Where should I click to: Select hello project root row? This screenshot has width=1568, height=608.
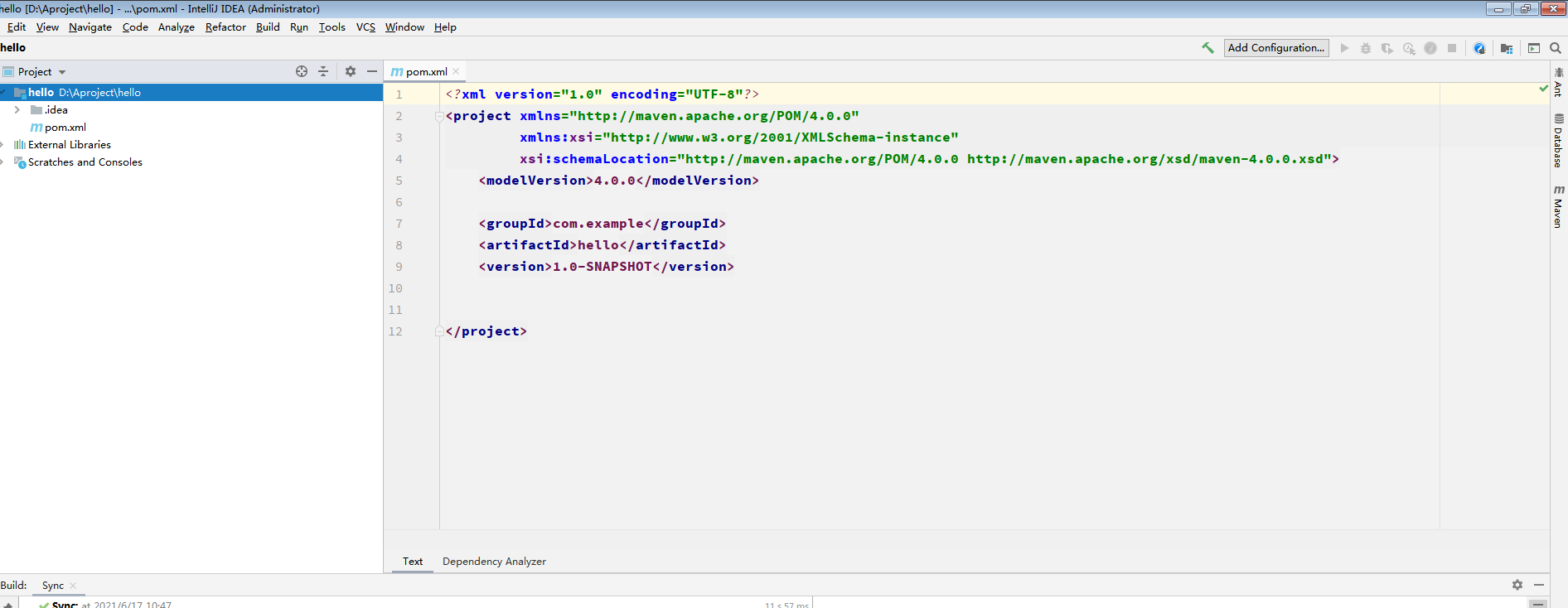tap(191, 92)
